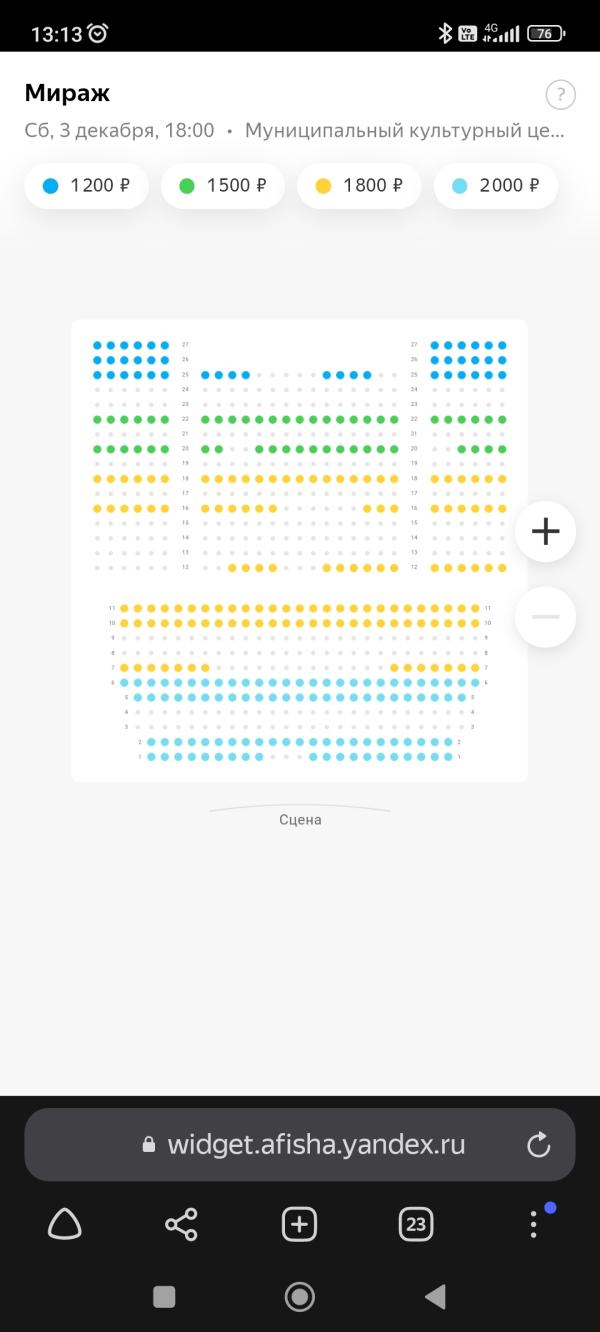Screen dimensions: 600x1332
Task: Open Yandex Alice assistant icon
Action: pos(65,1223)
